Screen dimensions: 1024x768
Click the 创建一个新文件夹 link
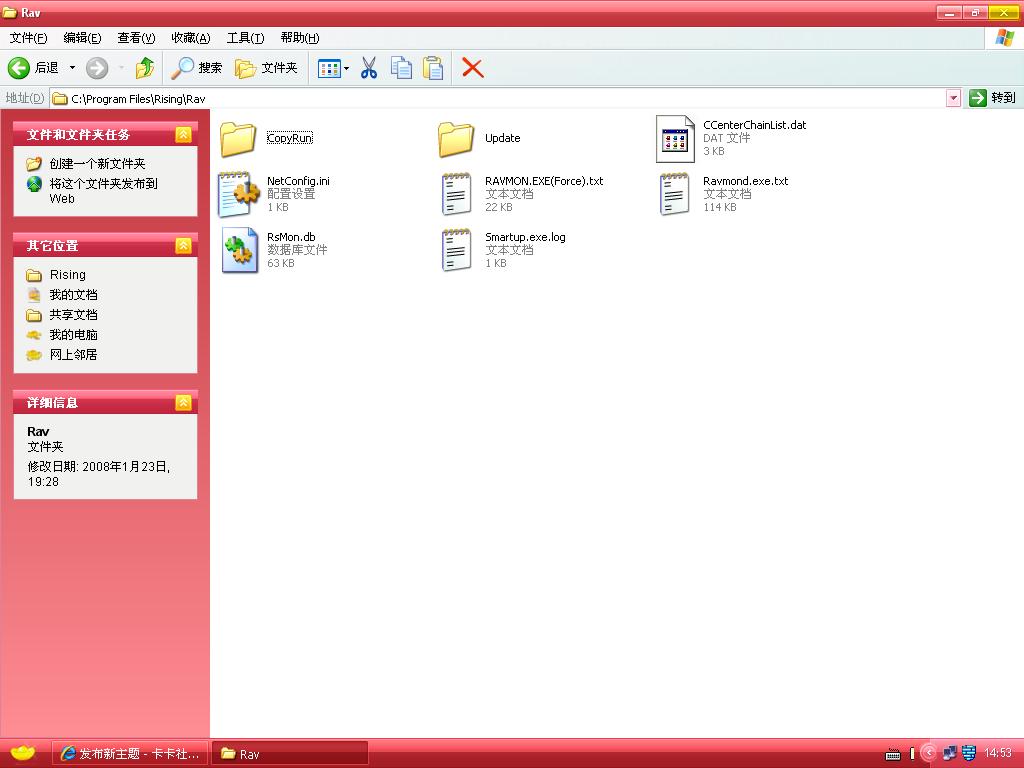tap(97, 163)
